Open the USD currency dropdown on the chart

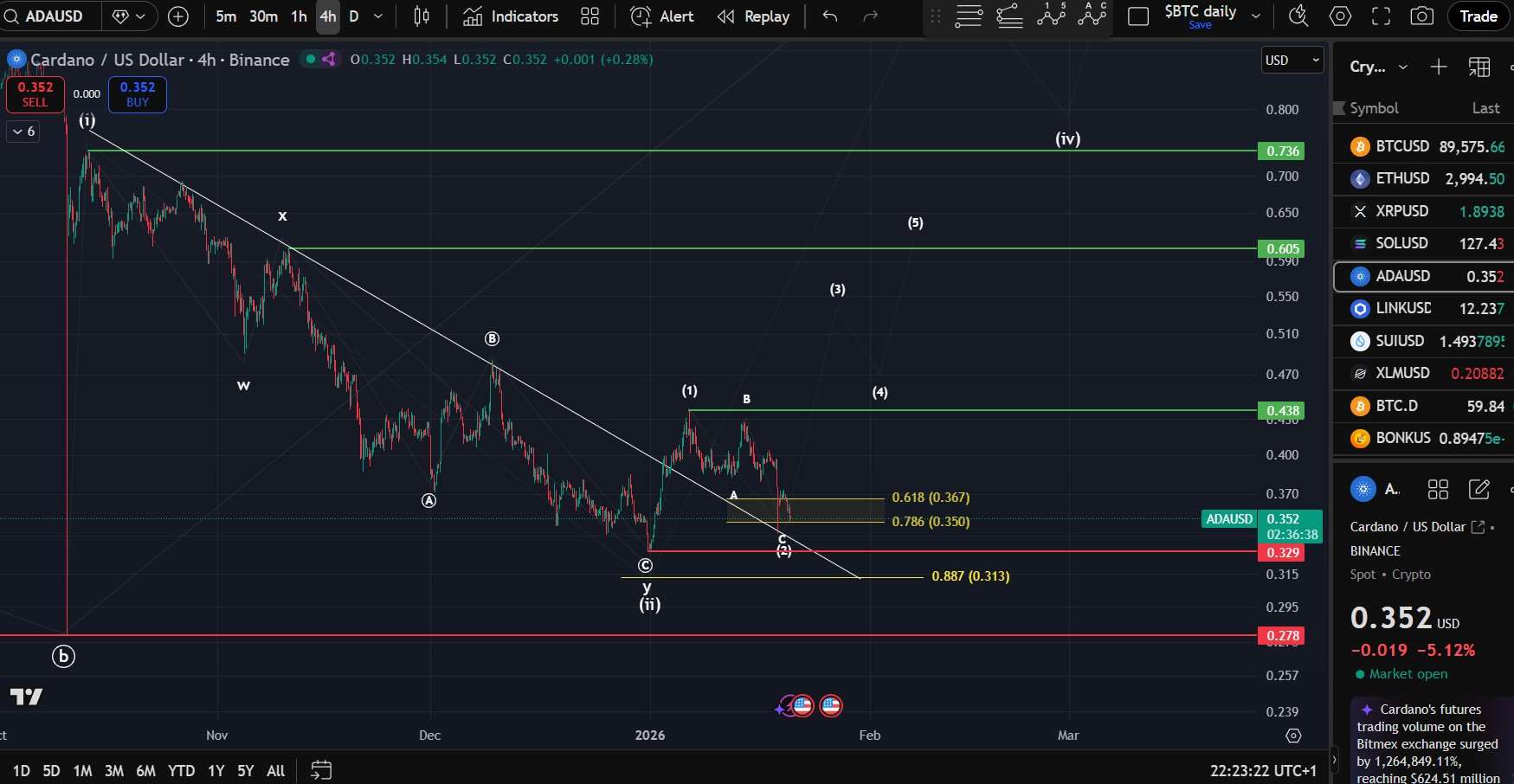[1291, 60]
